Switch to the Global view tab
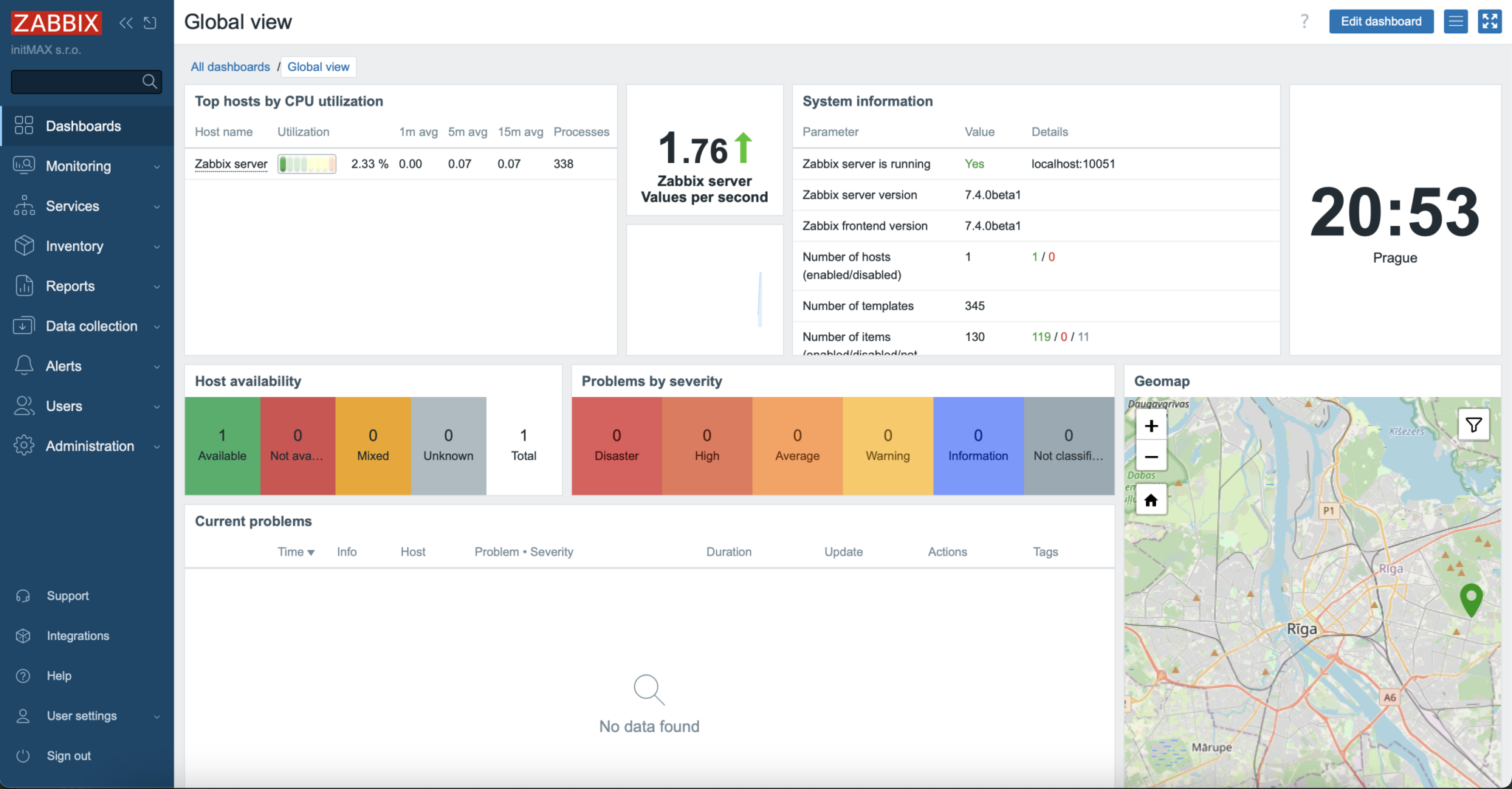The height and width of the screenshot is (789, 1512). coord(318,66)
